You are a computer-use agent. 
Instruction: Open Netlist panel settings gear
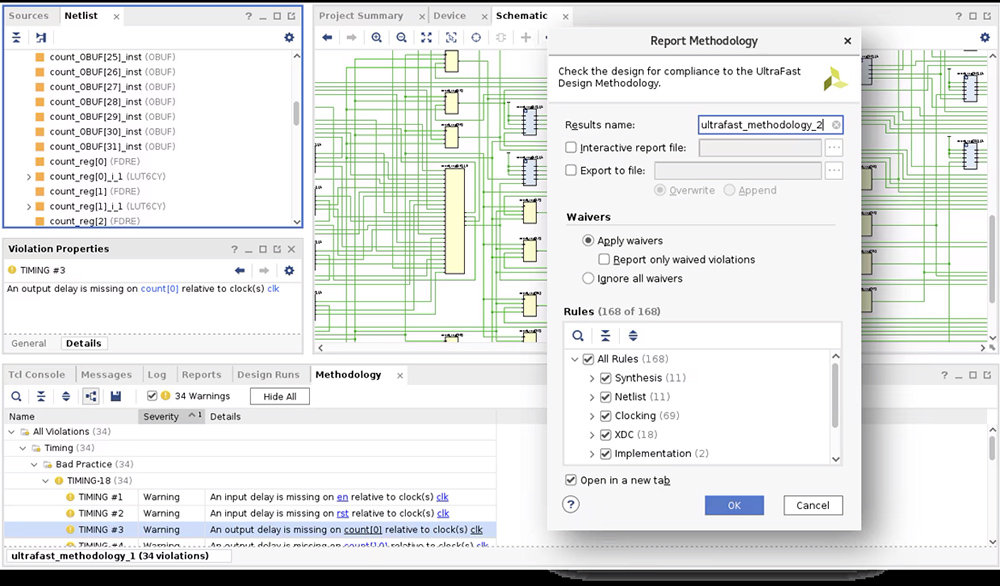[289, 37]
